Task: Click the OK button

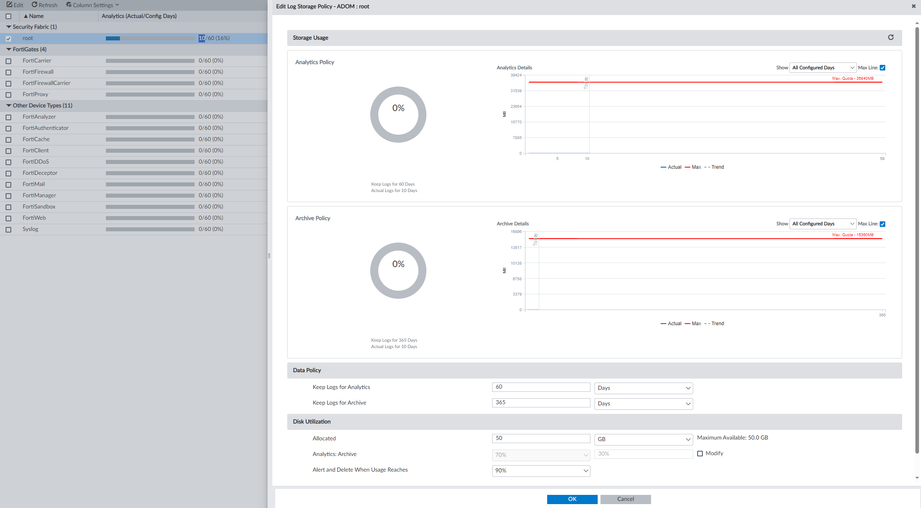Action: pos(572,499)
